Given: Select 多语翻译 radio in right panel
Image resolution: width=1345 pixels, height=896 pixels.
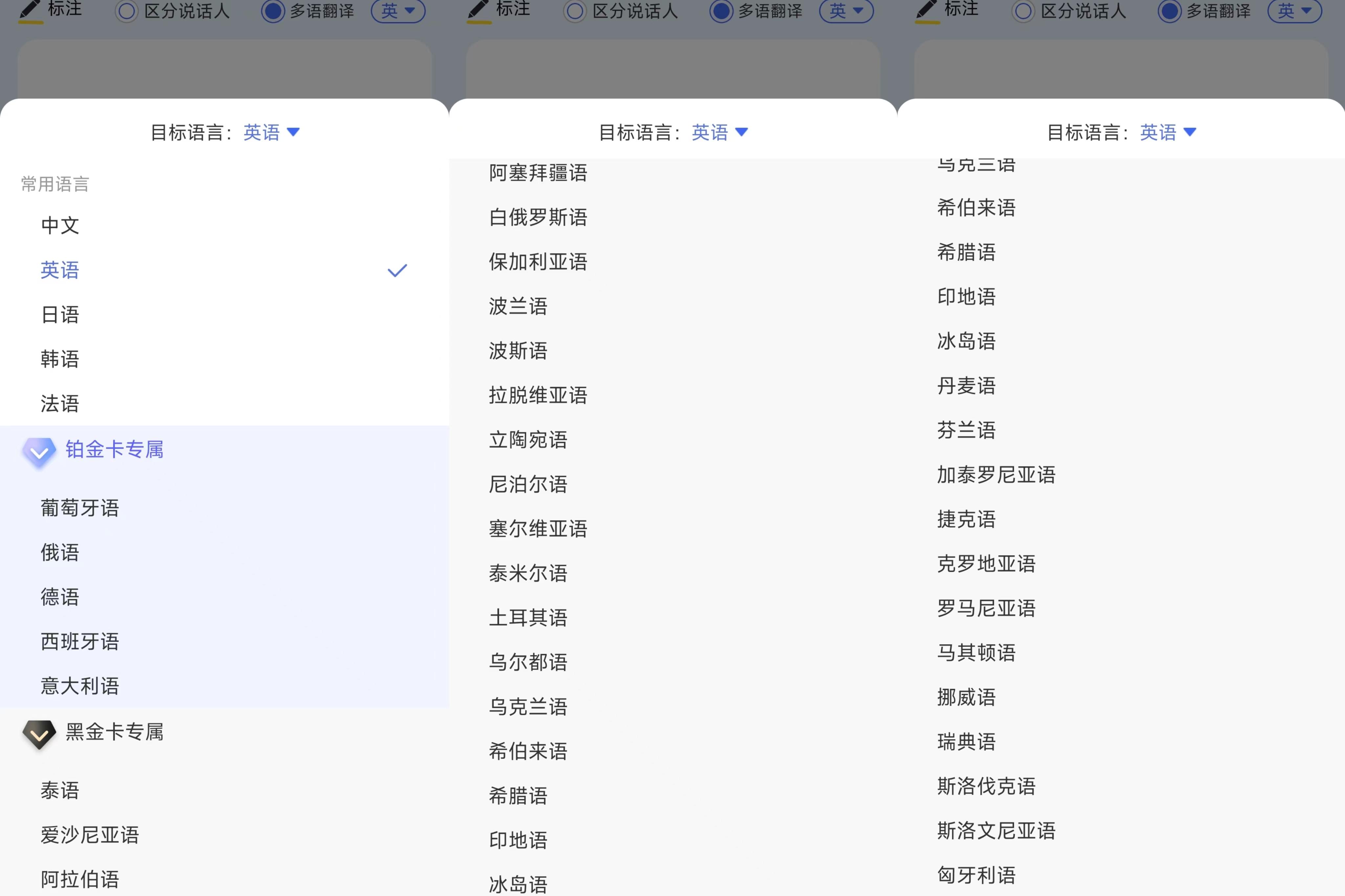Looking at the screenshot, I should click(1170, 11).
